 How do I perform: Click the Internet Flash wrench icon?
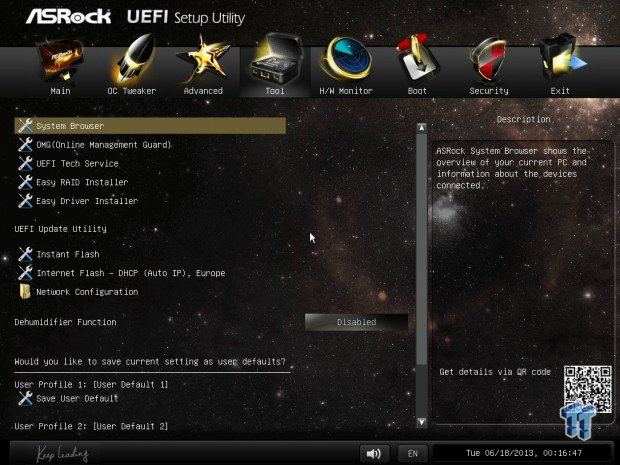25,273
